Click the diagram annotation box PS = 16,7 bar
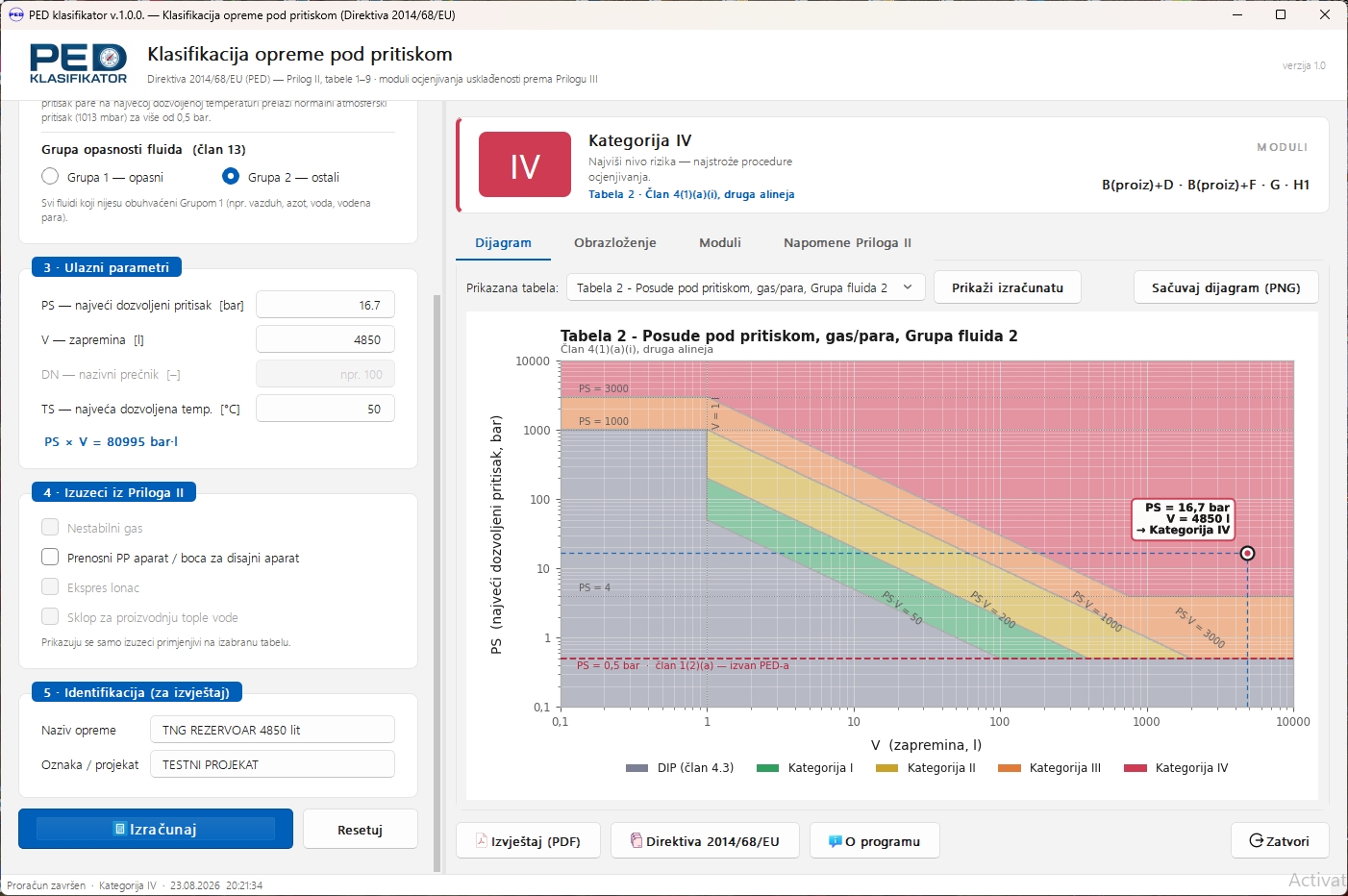The width and height of the screenshot is (1348, 896). (x=1186, y=518)
